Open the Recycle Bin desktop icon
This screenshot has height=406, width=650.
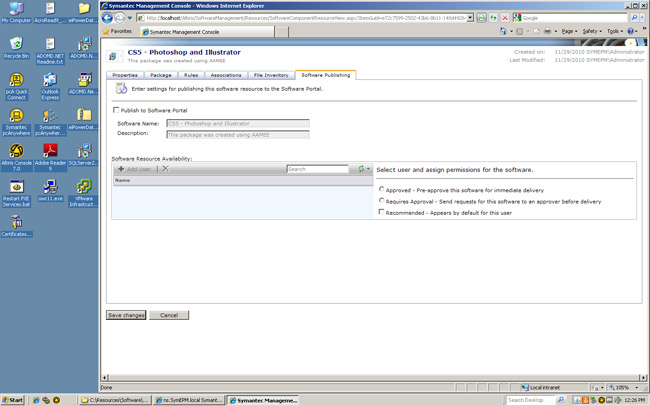tap(16, 48)
